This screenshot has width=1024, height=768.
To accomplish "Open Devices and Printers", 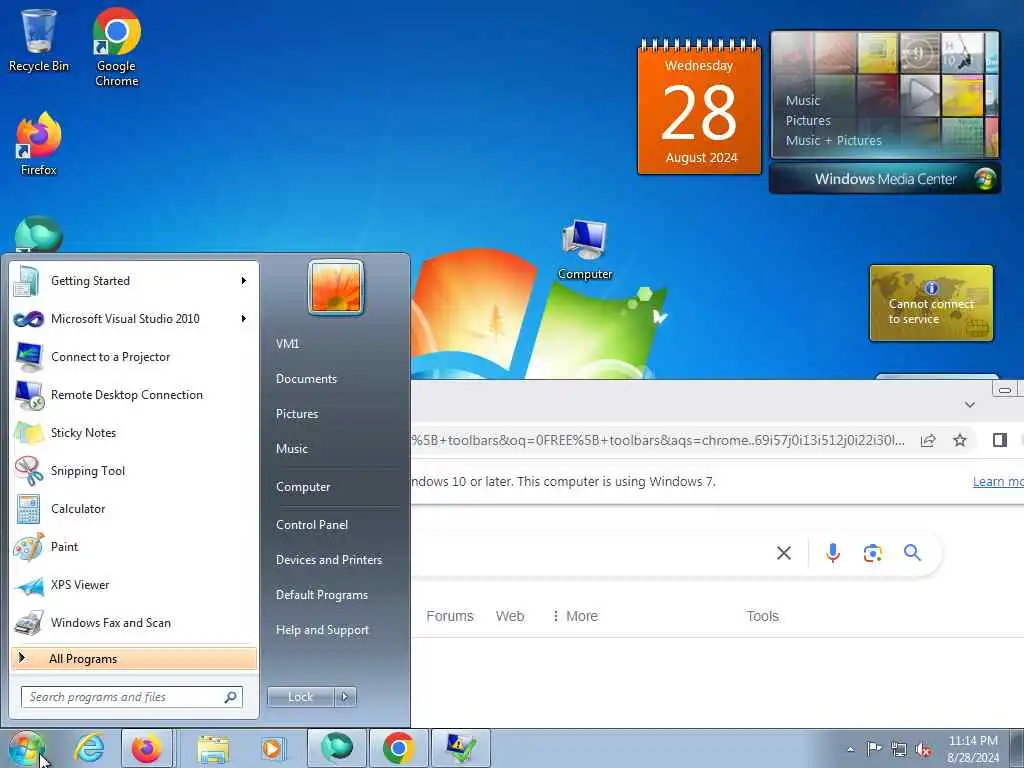I will click(x=329, y=560).
